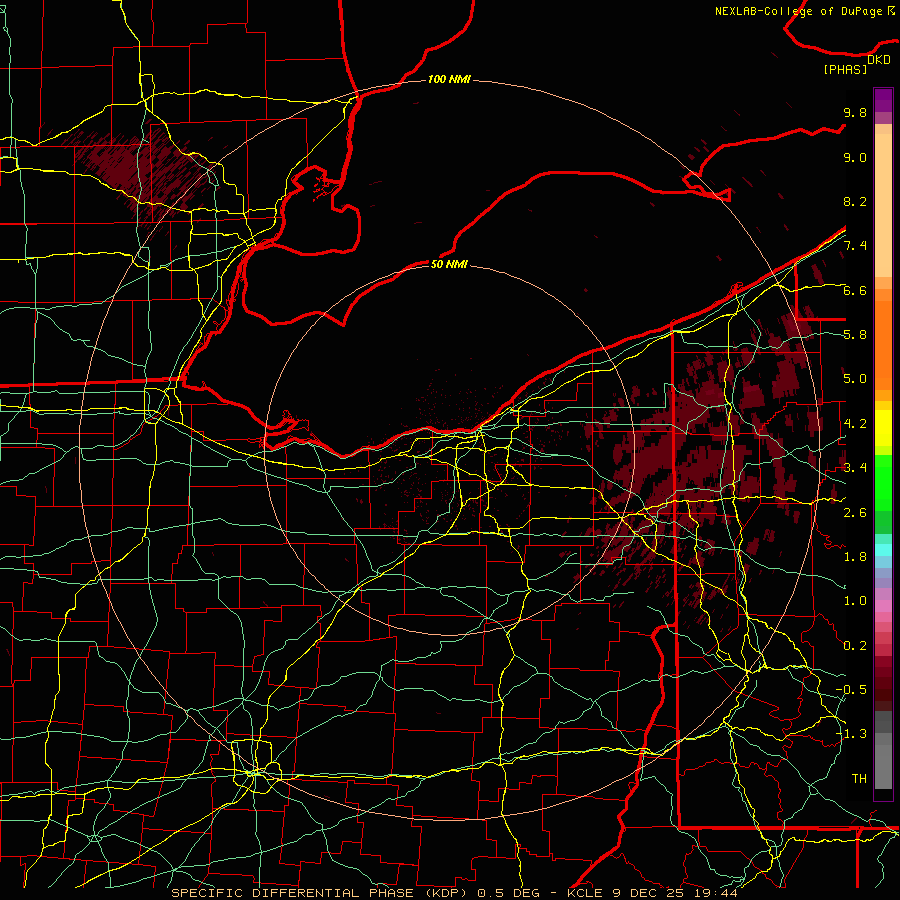Click the 6.6 value on the scale
Image resolution: width=900 pixels, height=900 pixels.
click(x=855, y=290)
